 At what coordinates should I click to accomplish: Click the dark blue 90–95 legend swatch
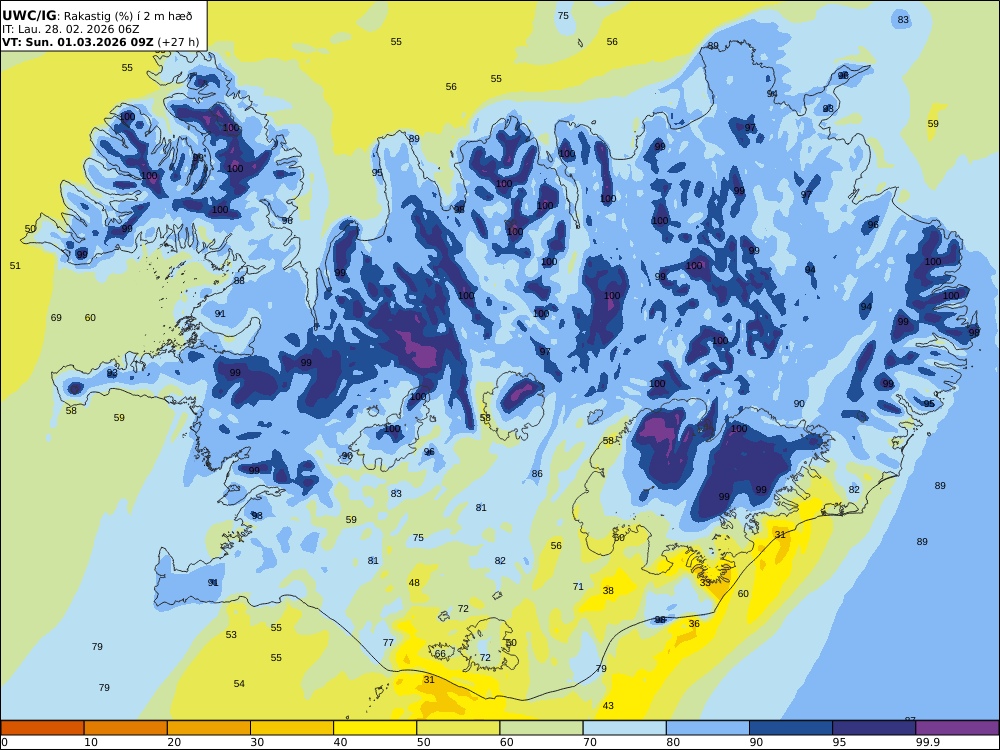pos(791,728)
